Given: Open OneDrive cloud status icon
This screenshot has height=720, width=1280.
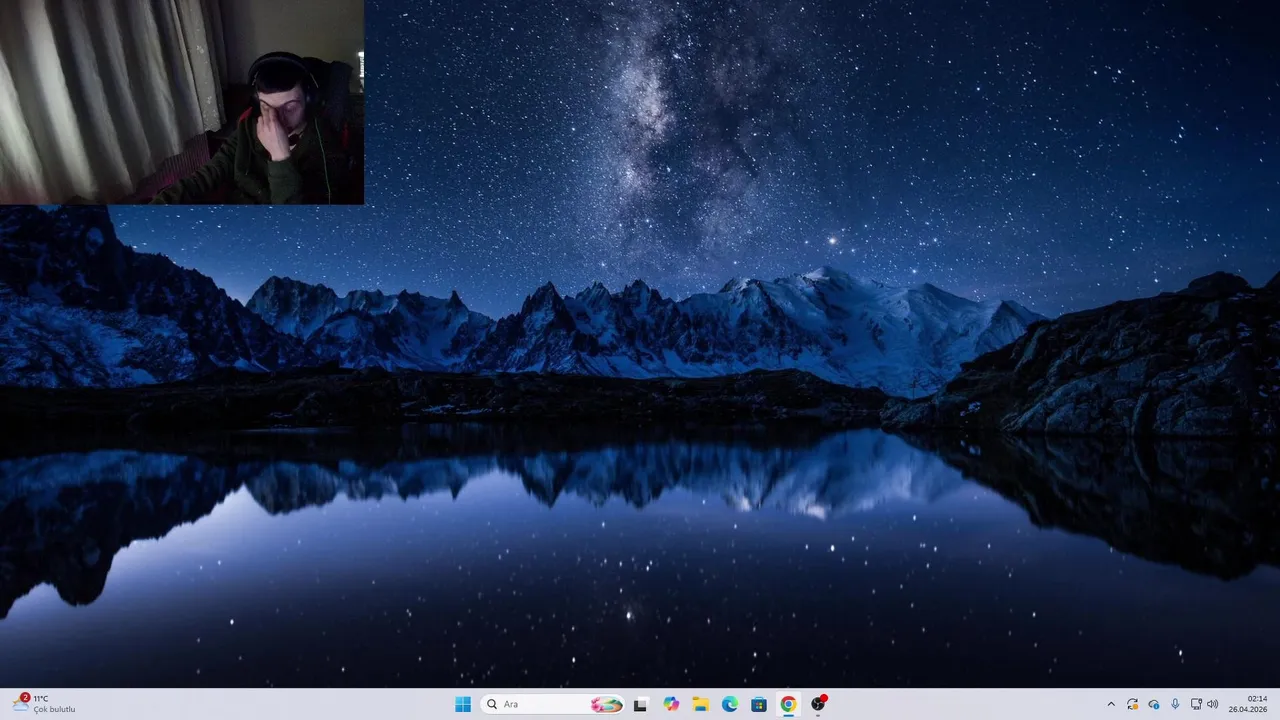Looking at the screenshot, I should coord(1154,704).
